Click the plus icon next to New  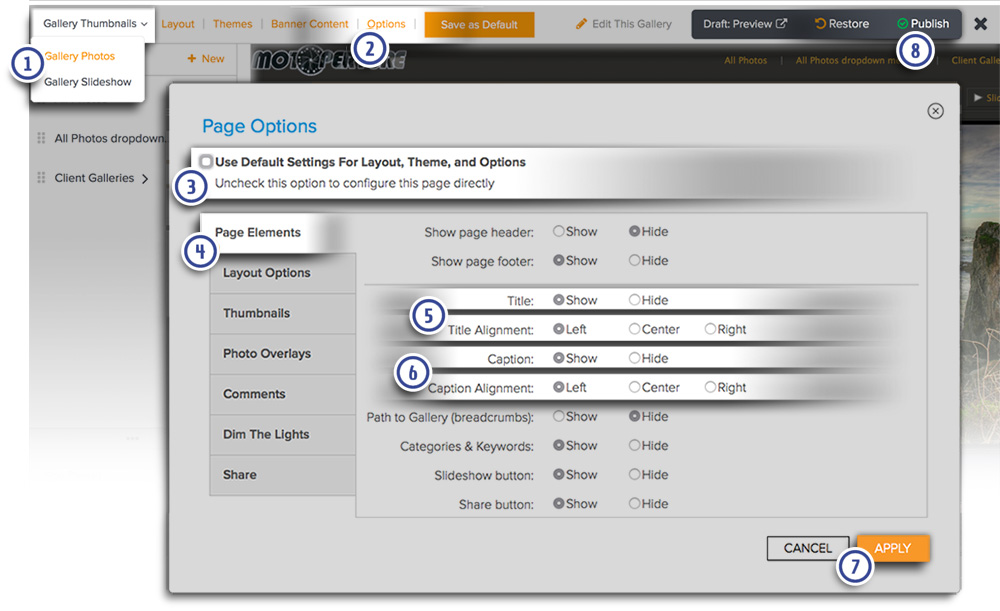191,59
